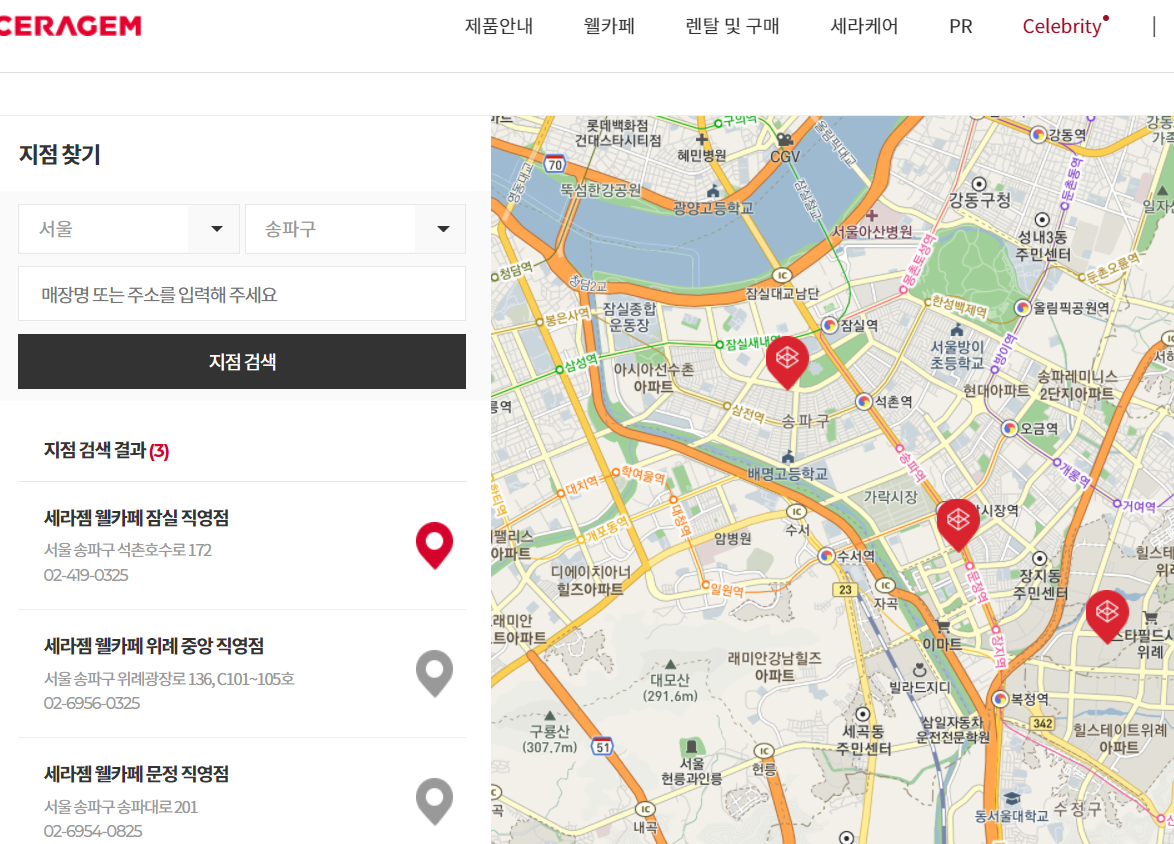Expand the 송파구 district dropdown

pos(356,228)
